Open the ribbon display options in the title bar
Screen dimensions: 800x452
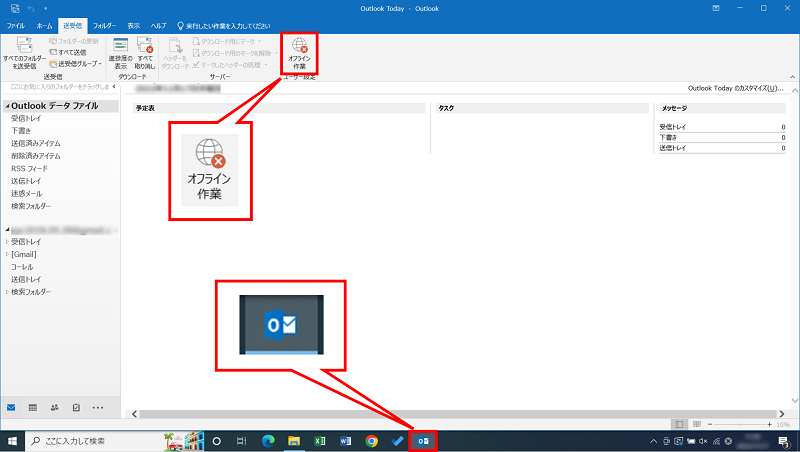716,8
